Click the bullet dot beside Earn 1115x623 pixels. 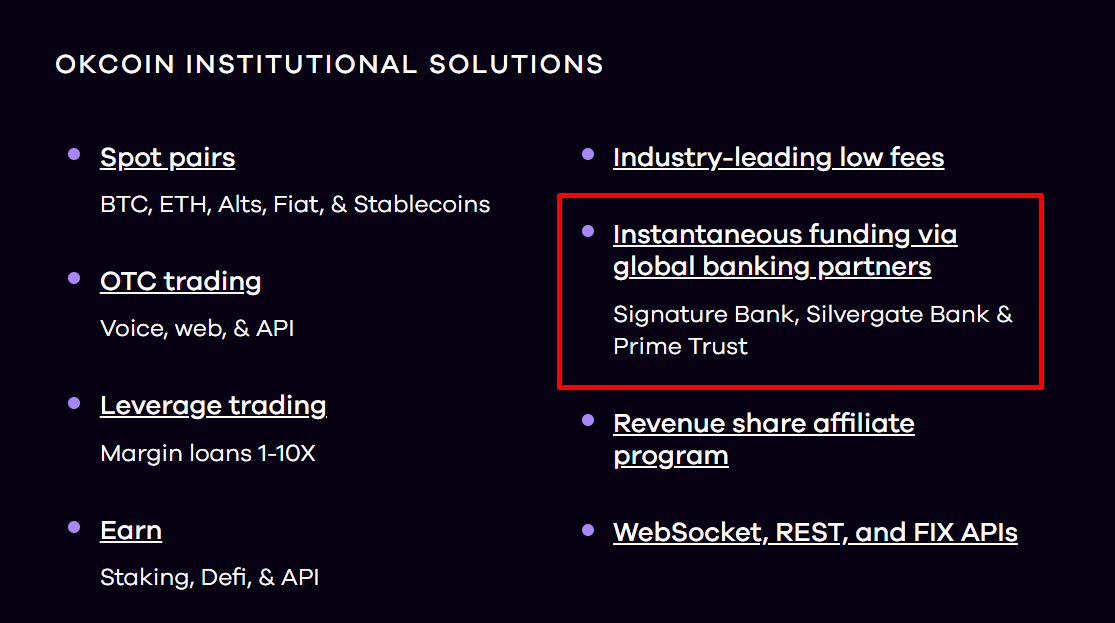[x=74, y=527]
